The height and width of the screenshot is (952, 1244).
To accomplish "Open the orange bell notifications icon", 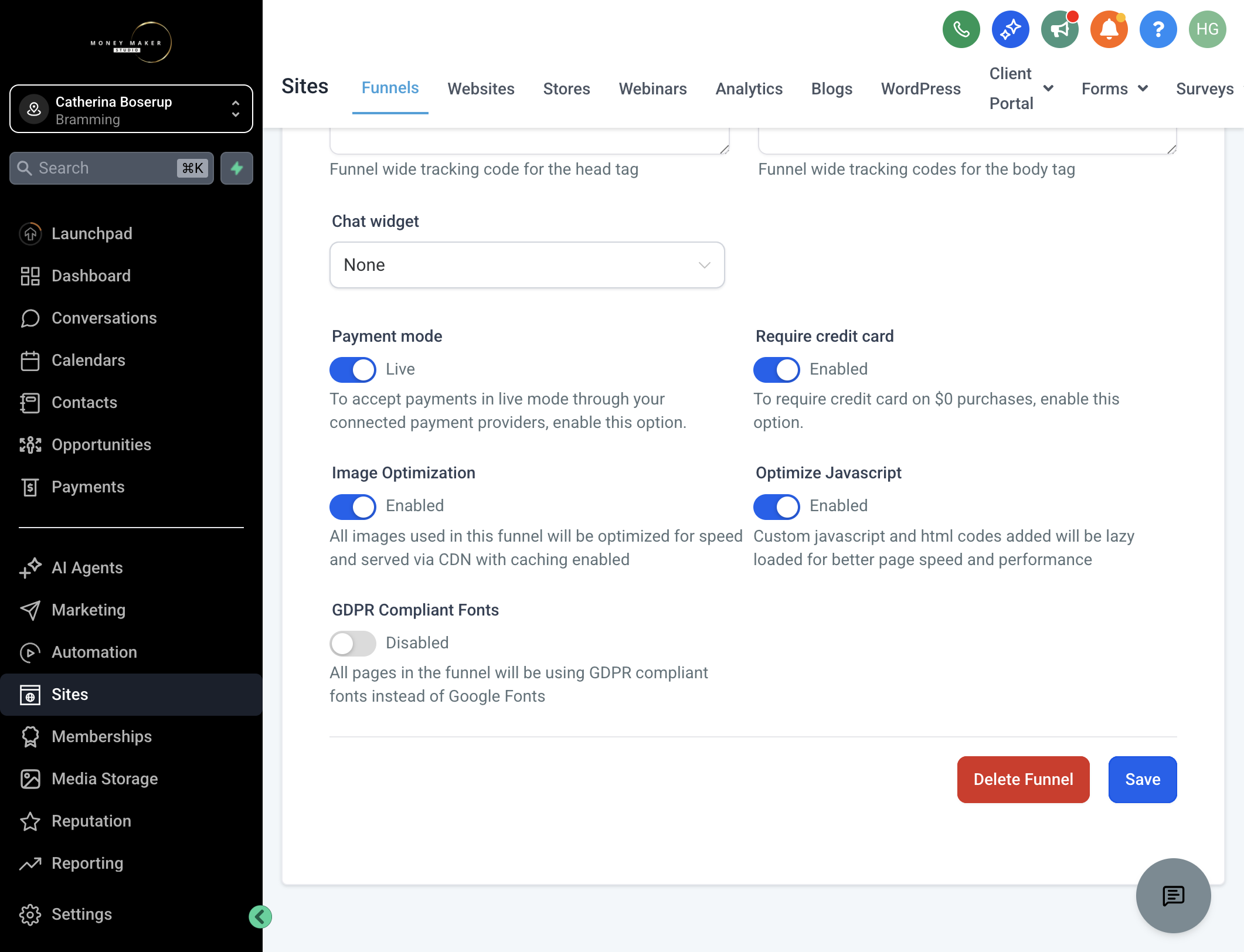I will tap(1109, 29).
